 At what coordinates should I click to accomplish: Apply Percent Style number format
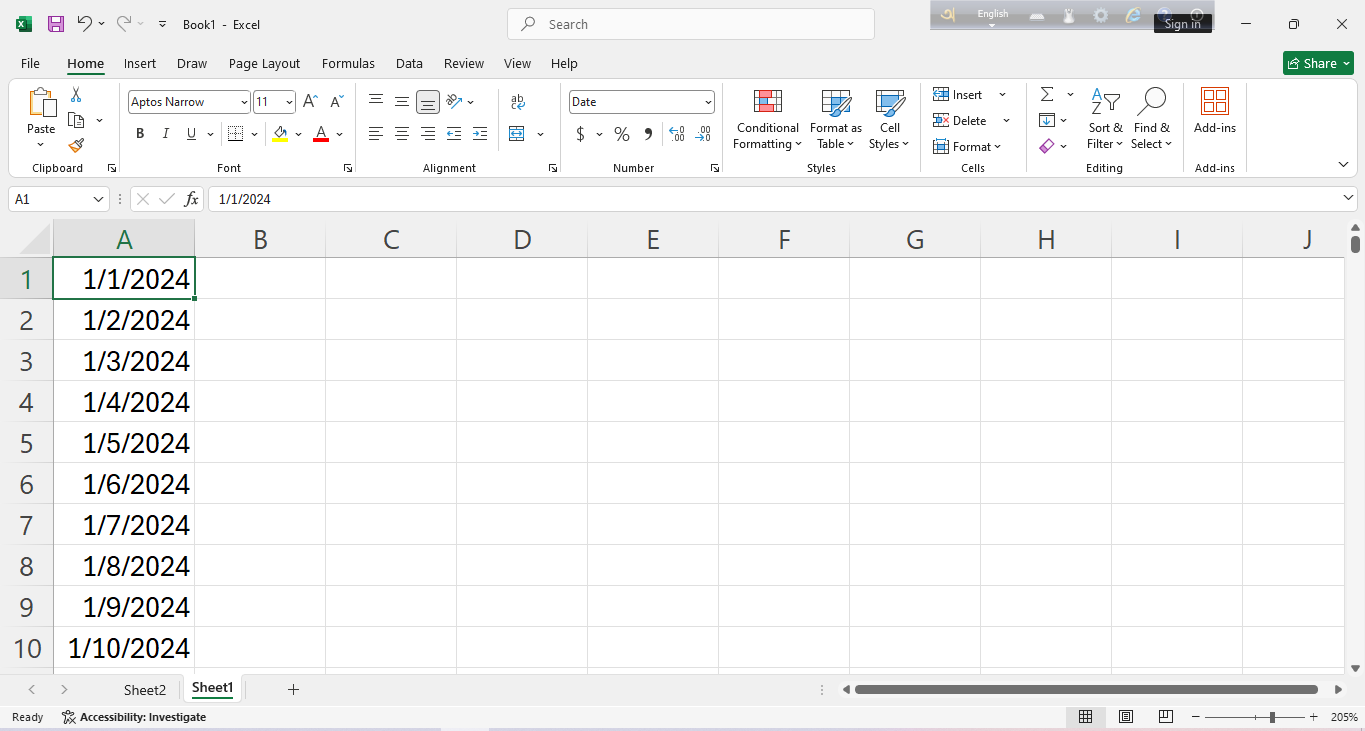point(622,134)
